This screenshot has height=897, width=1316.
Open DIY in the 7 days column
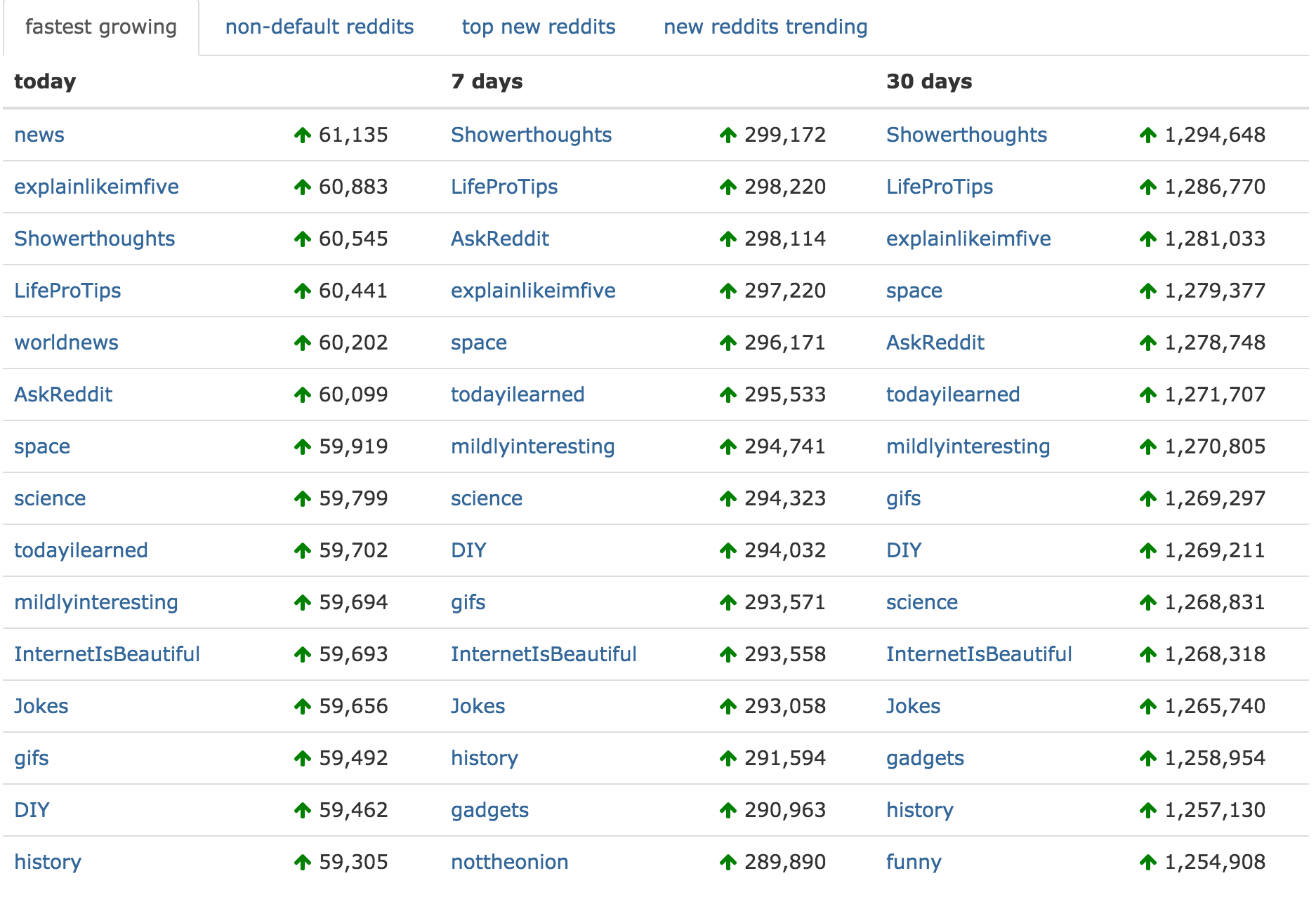[x=468, y=550]
